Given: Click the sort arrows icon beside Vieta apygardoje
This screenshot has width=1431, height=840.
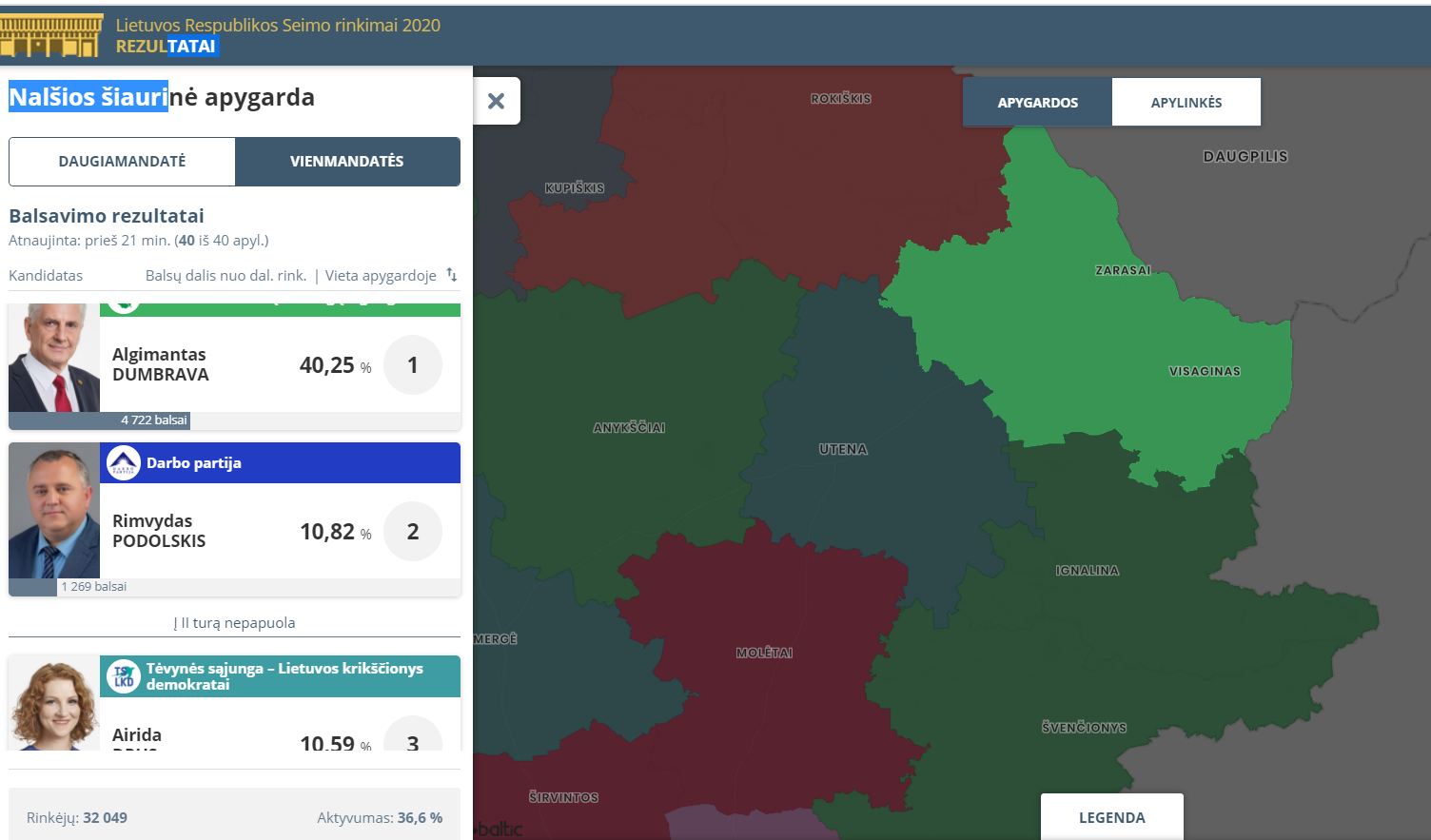Looking at the screenshot, I should pos(452,275).
